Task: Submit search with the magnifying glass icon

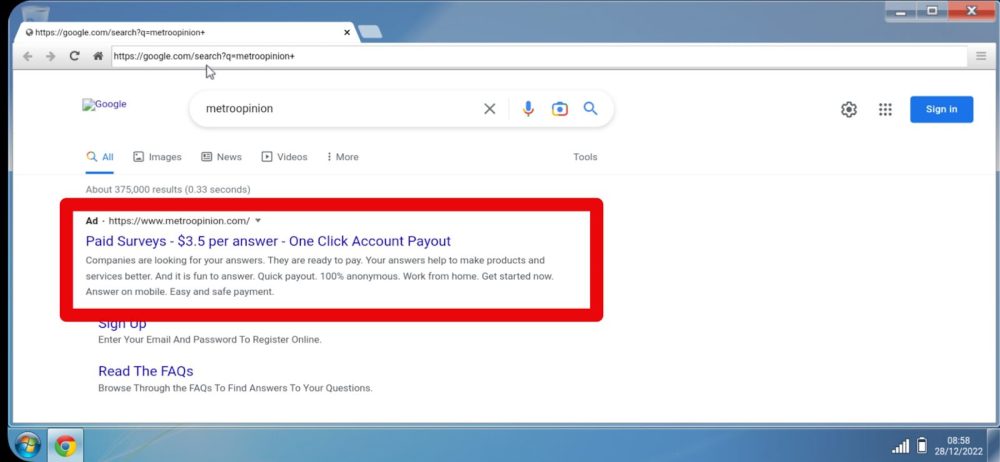Action: coord(591,108)
